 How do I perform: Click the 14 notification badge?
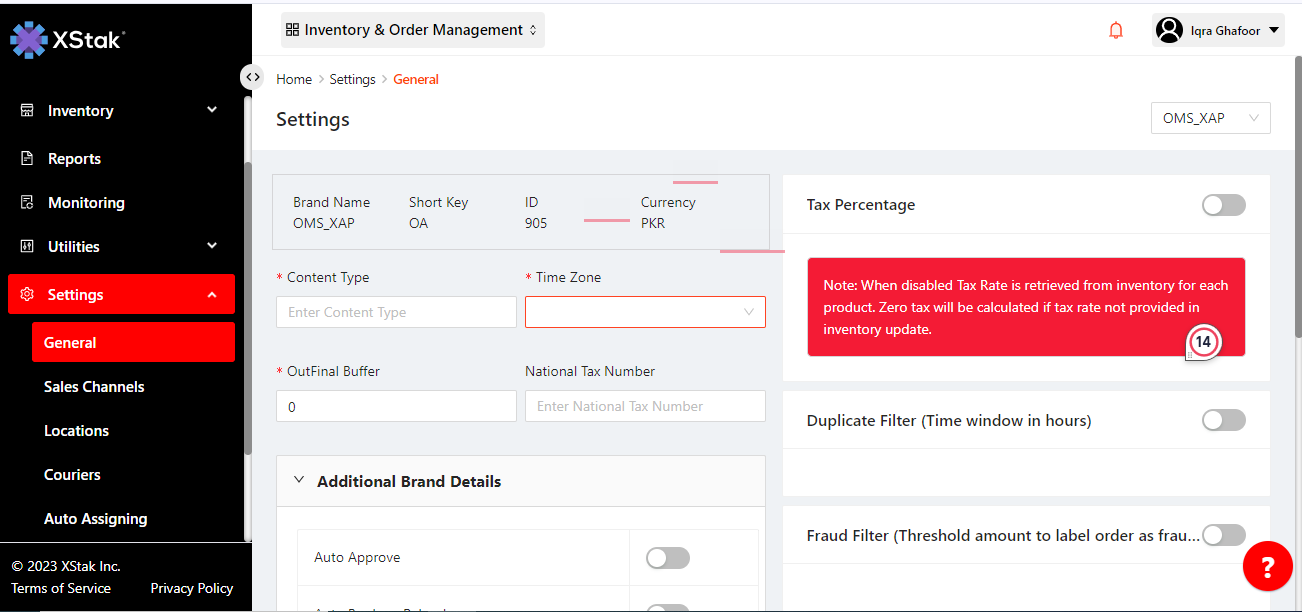pyautogui.click(x=1203, y=342)
